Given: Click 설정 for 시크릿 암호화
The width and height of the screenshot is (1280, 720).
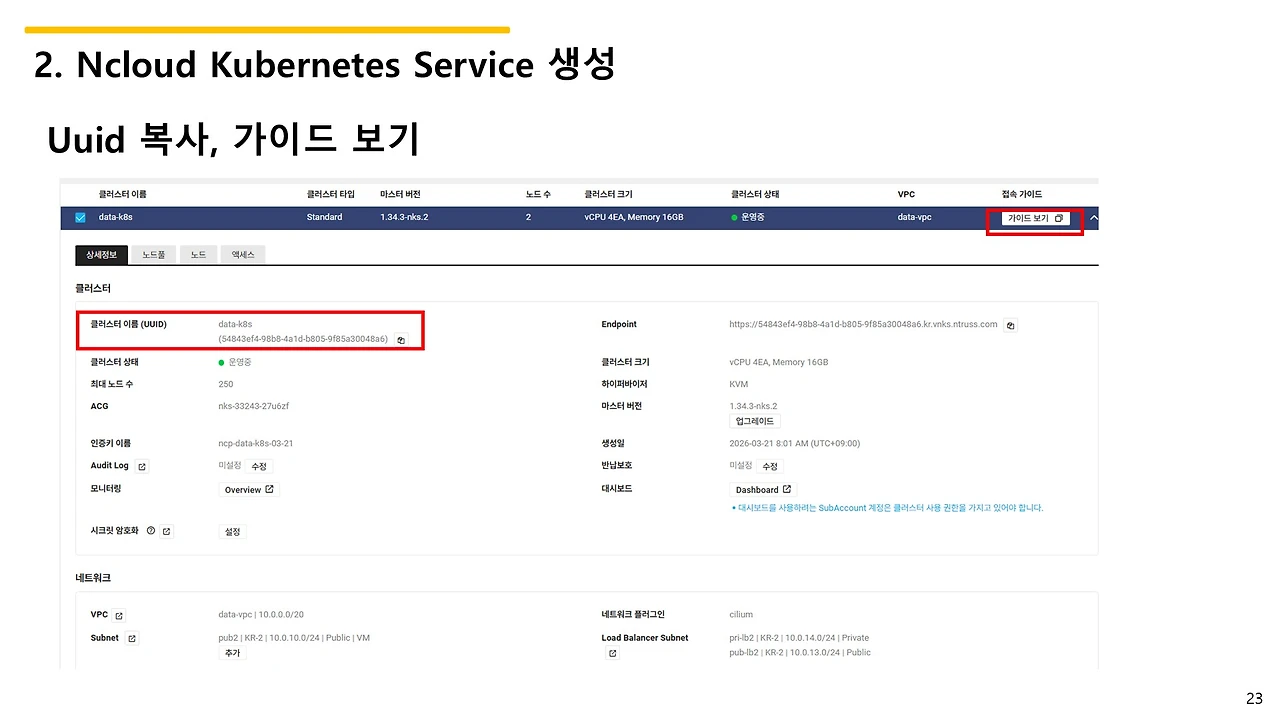Looking at the screenshot, I should click(x=232, y=532).
